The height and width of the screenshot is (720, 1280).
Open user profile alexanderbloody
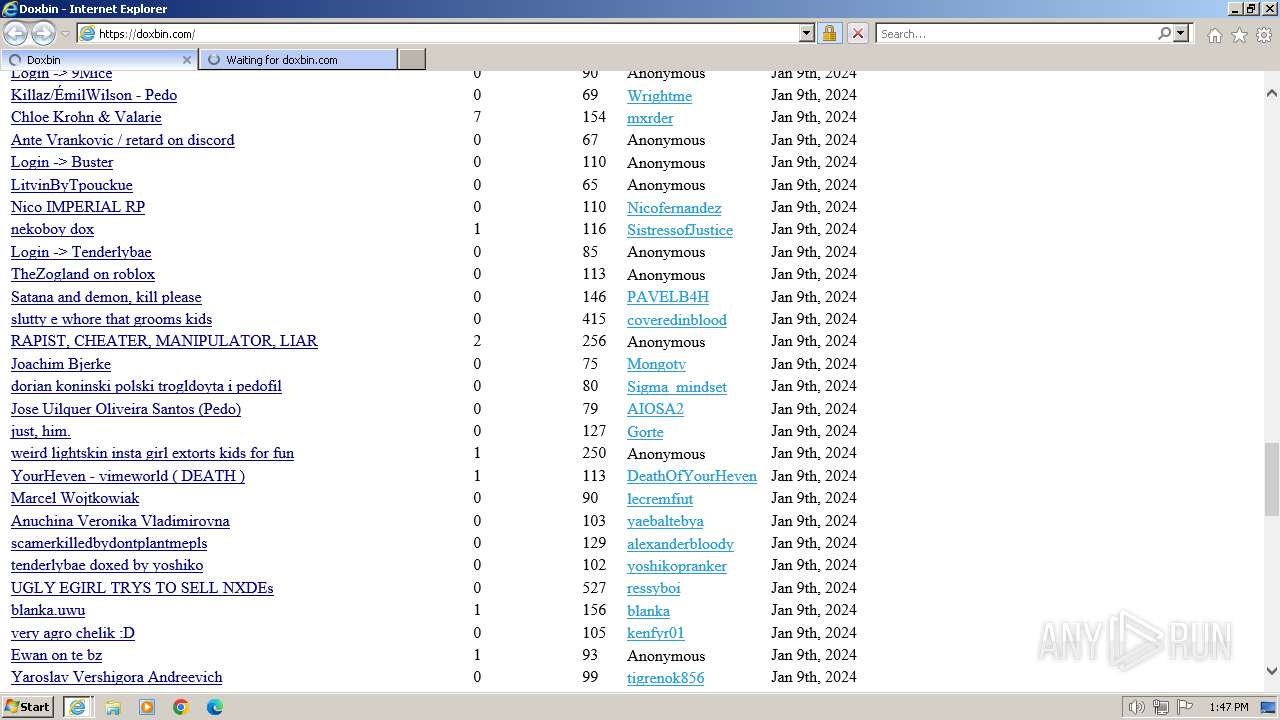[x=680, y=544]
